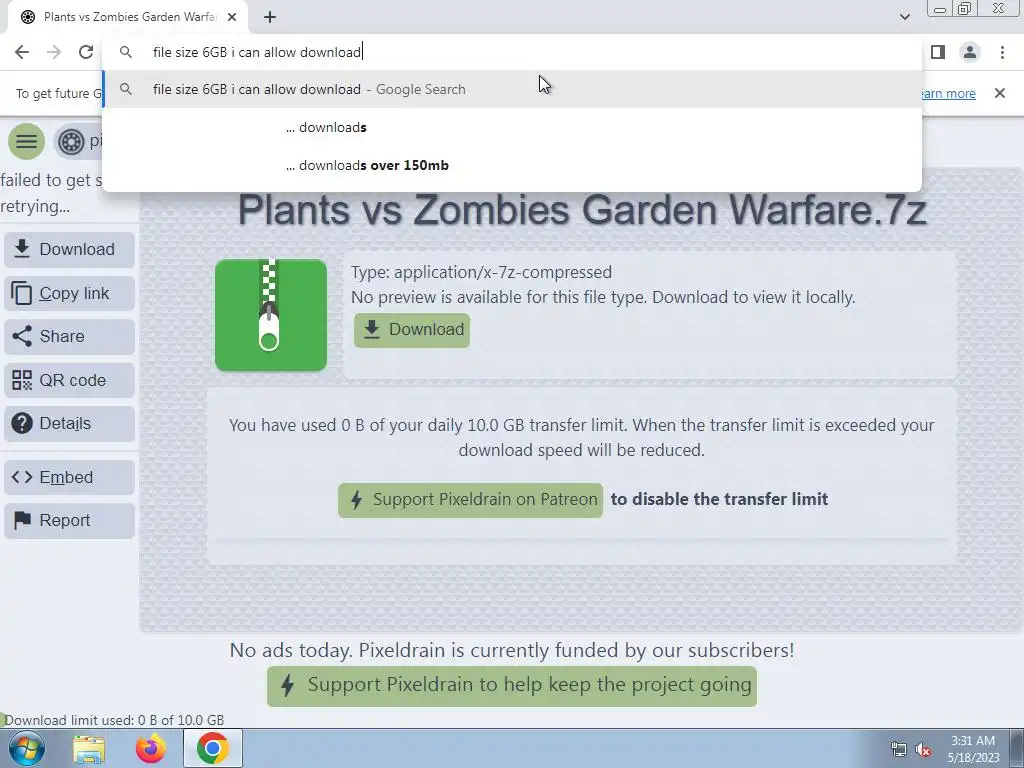
Task: Open the Windows Start button
Action: coord(27,748)
